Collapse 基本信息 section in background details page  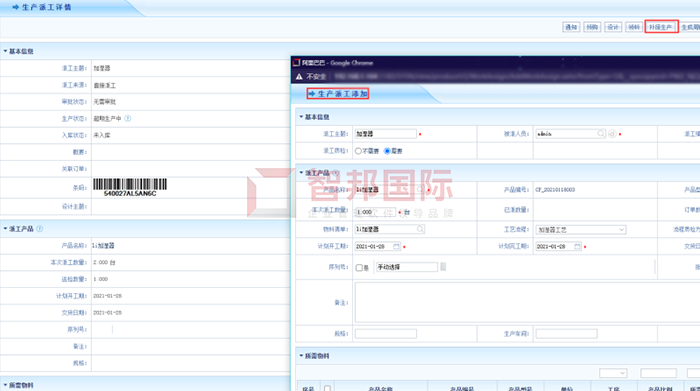click(5, 51)
